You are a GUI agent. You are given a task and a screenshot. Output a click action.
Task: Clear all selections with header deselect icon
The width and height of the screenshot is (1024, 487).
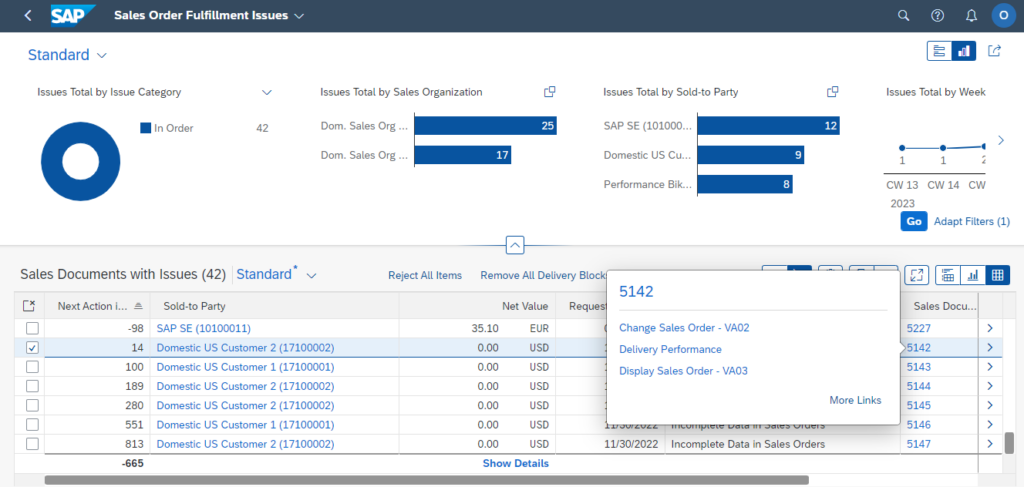[x=29, y=306]
